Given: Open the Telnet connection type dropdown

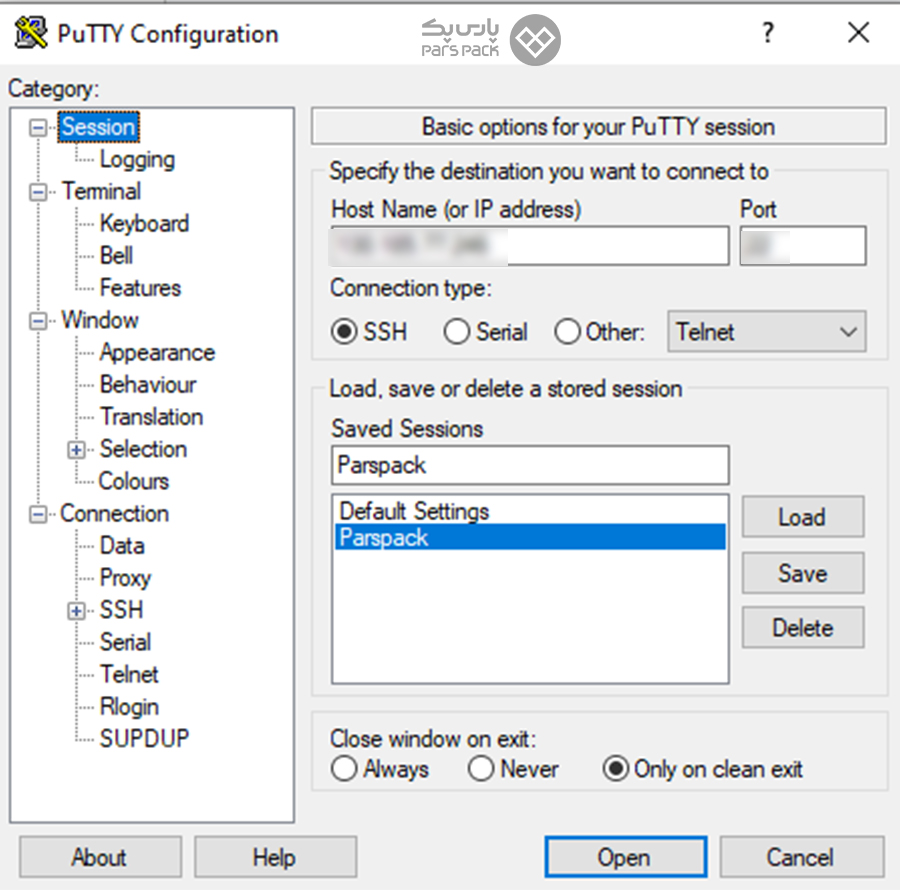Looking at the screenshot, I should (766, 332).
